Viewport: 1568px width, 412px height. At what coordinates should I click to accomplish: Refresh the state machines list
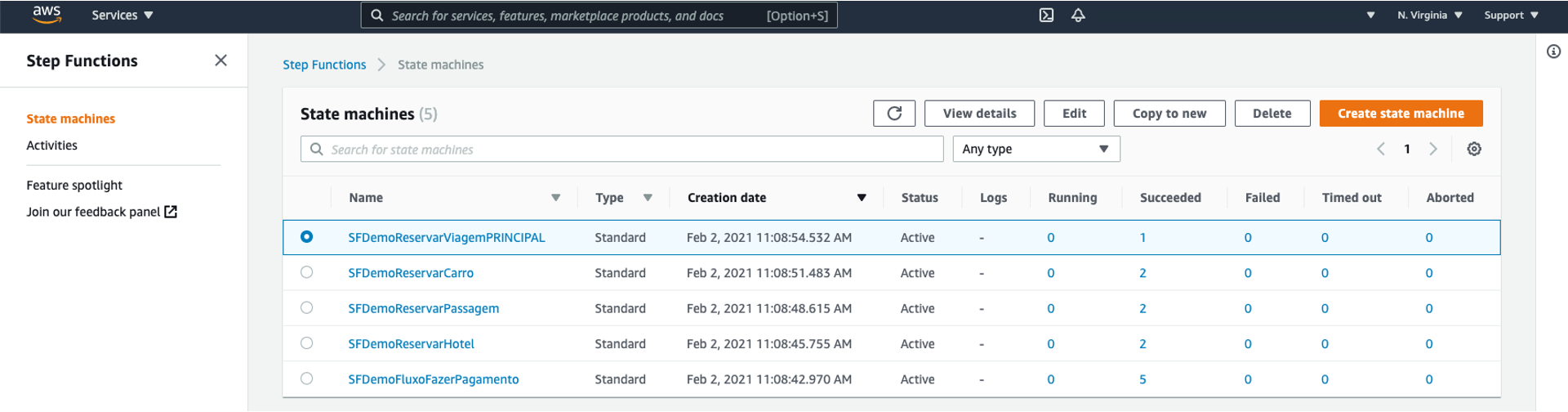[894, 114]
